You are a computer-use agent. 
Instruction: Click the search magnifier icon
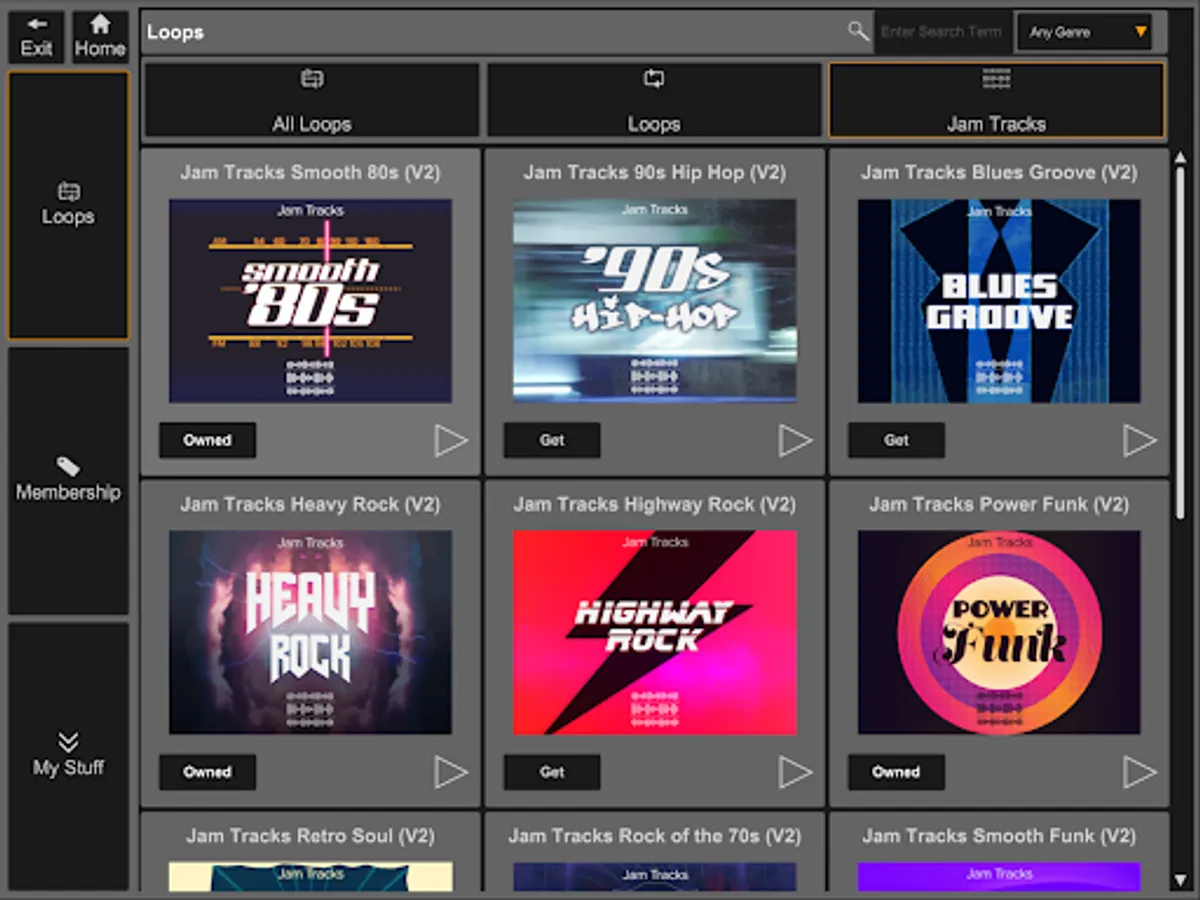(x=858, y=31)
